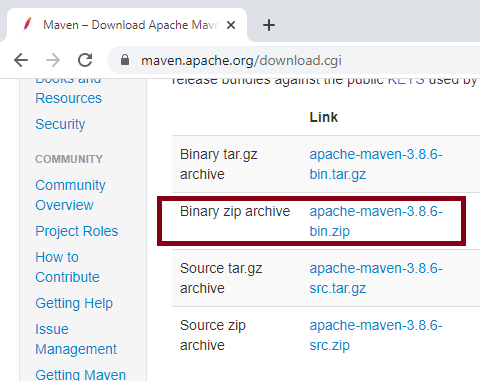Viewport: 480px width, 381px height.
Task: Go to Project Roles page
Action: 77,231
